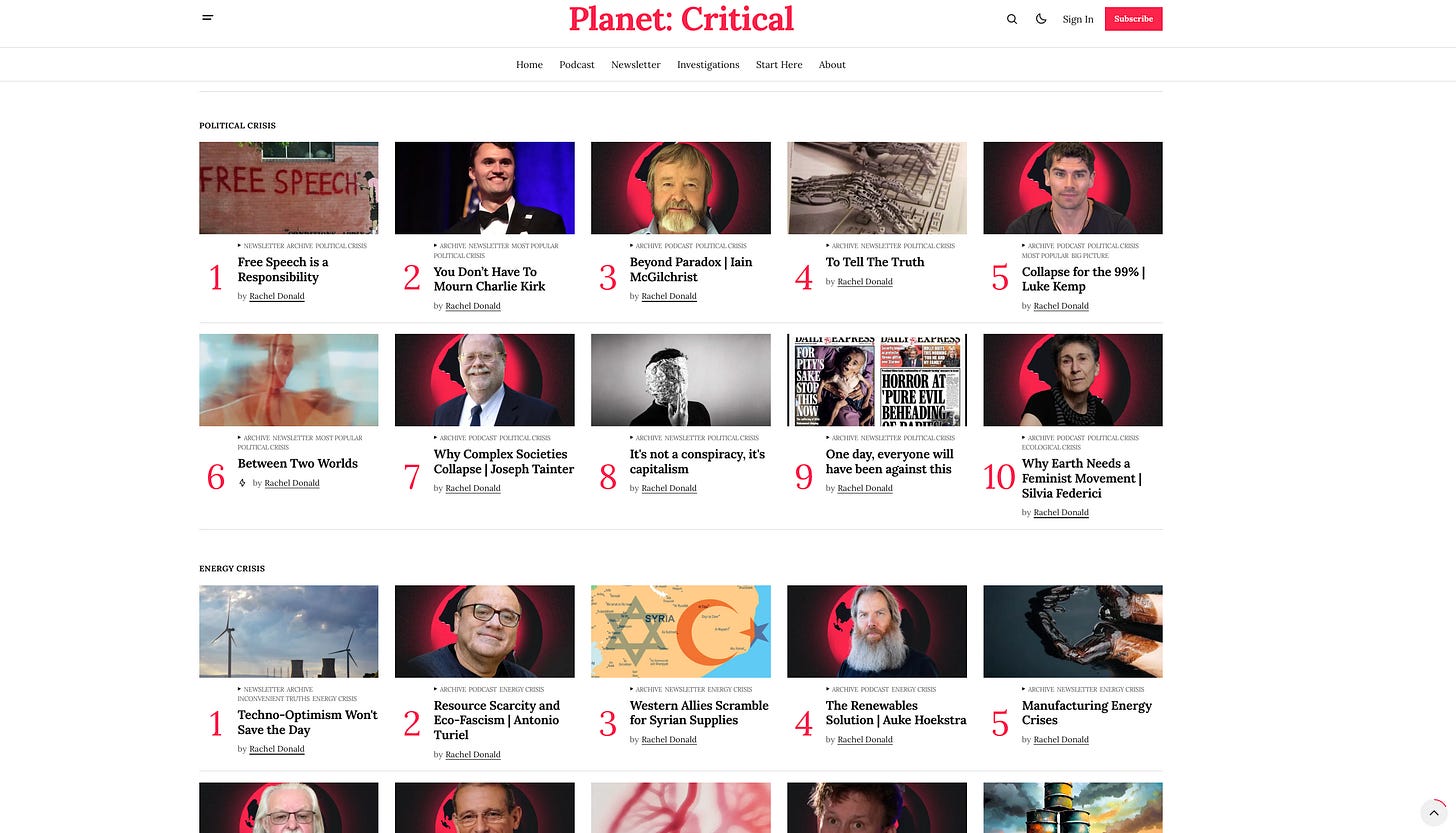Click the ENERGY CRISIS section heading
1456x833 pixels.
tap(232, 569)
